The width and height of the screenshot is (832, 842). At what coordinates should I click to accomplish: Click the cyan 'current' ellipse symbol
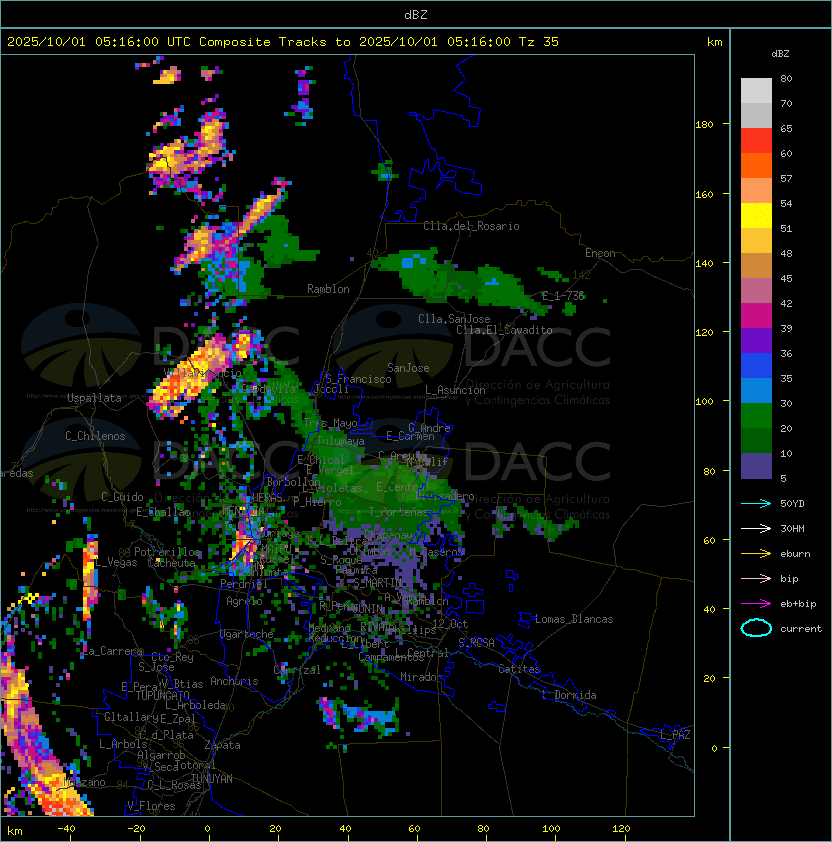coord(756,628)
